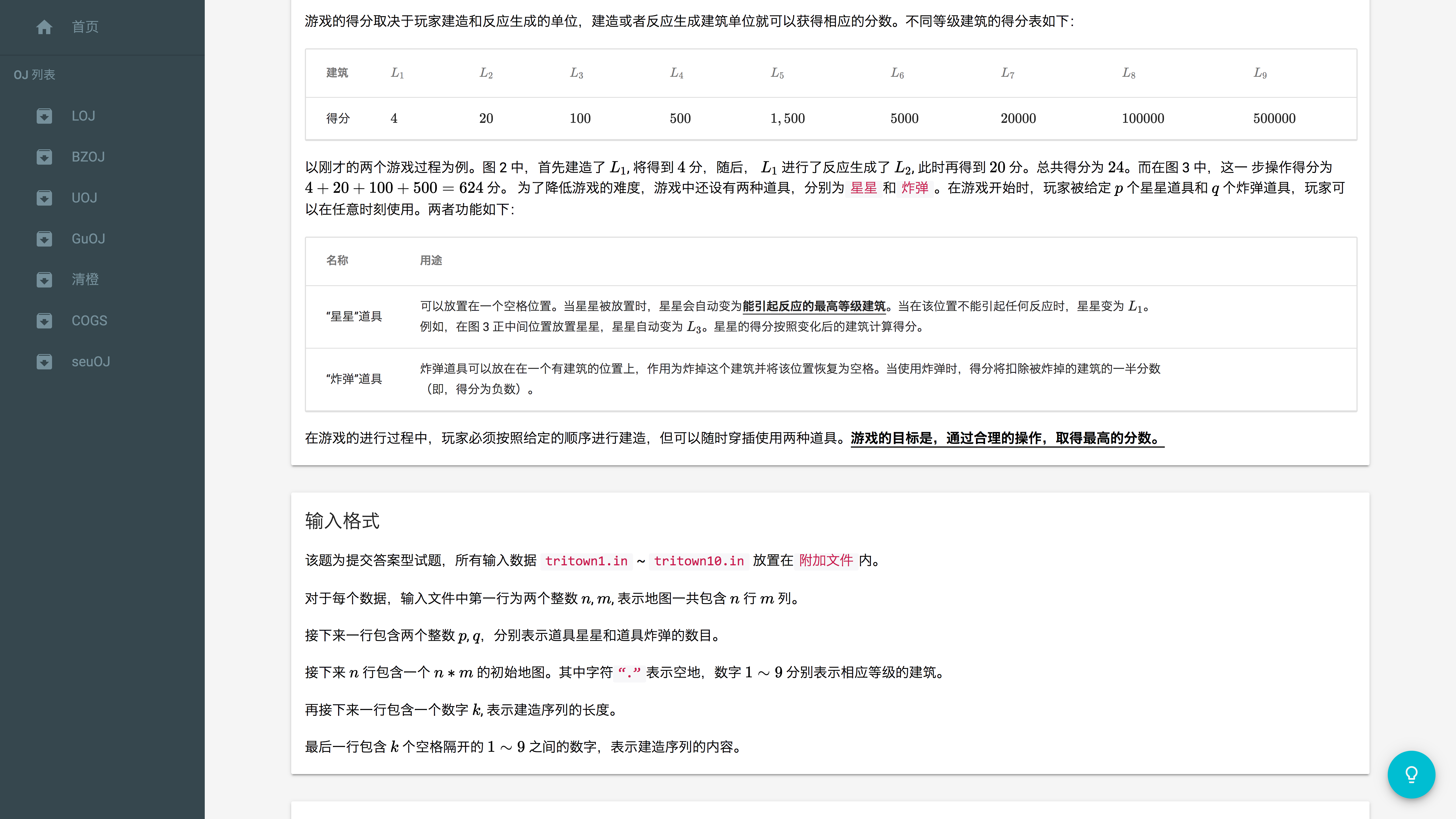Open the 首页 menu item
Screen dimensions: 1456x819
point(85,26)
